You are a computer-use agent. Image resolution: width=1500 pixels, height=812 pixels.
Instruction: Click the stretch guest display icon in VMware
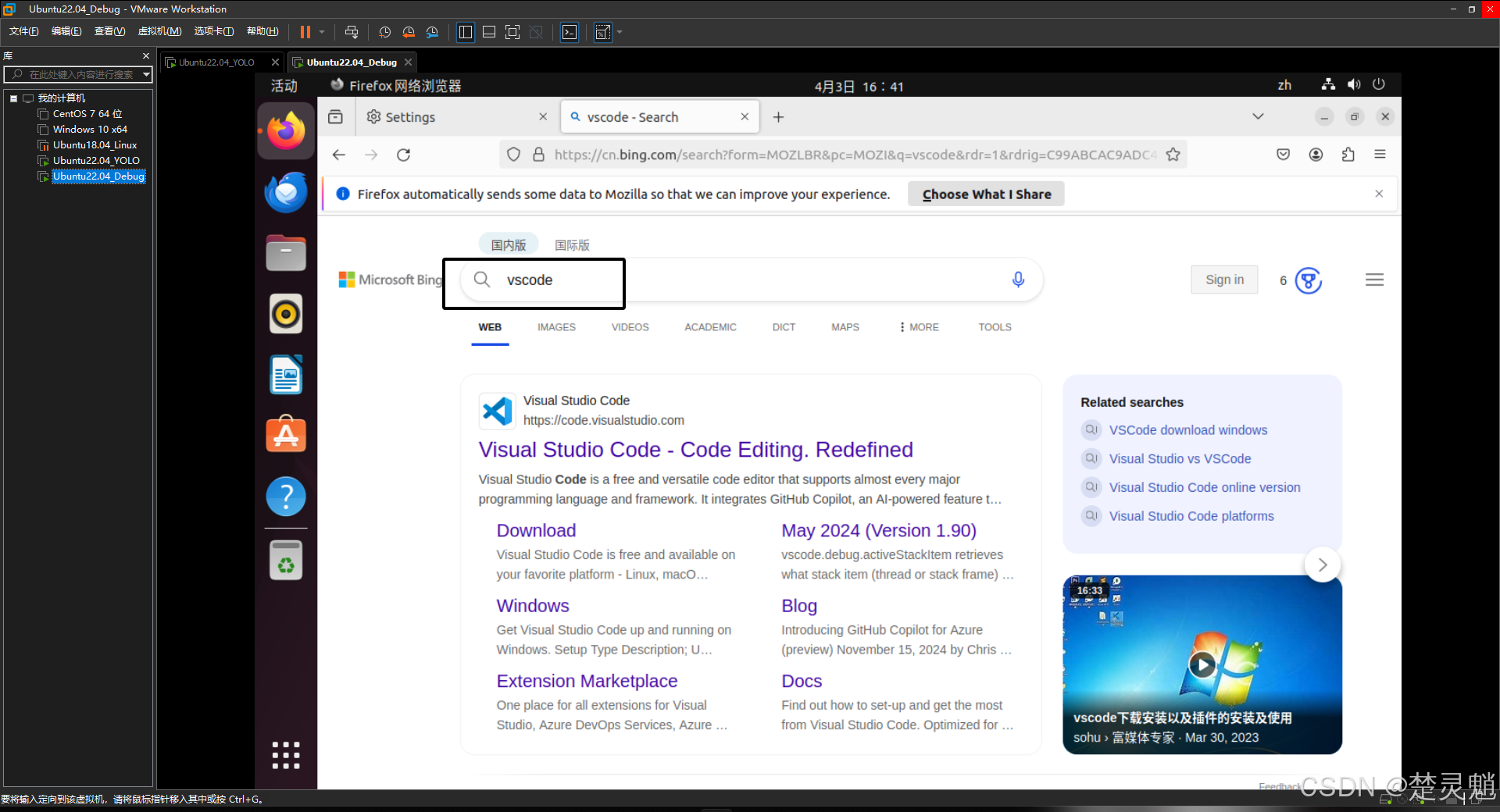pyautogui.click(x=602, y=32)
